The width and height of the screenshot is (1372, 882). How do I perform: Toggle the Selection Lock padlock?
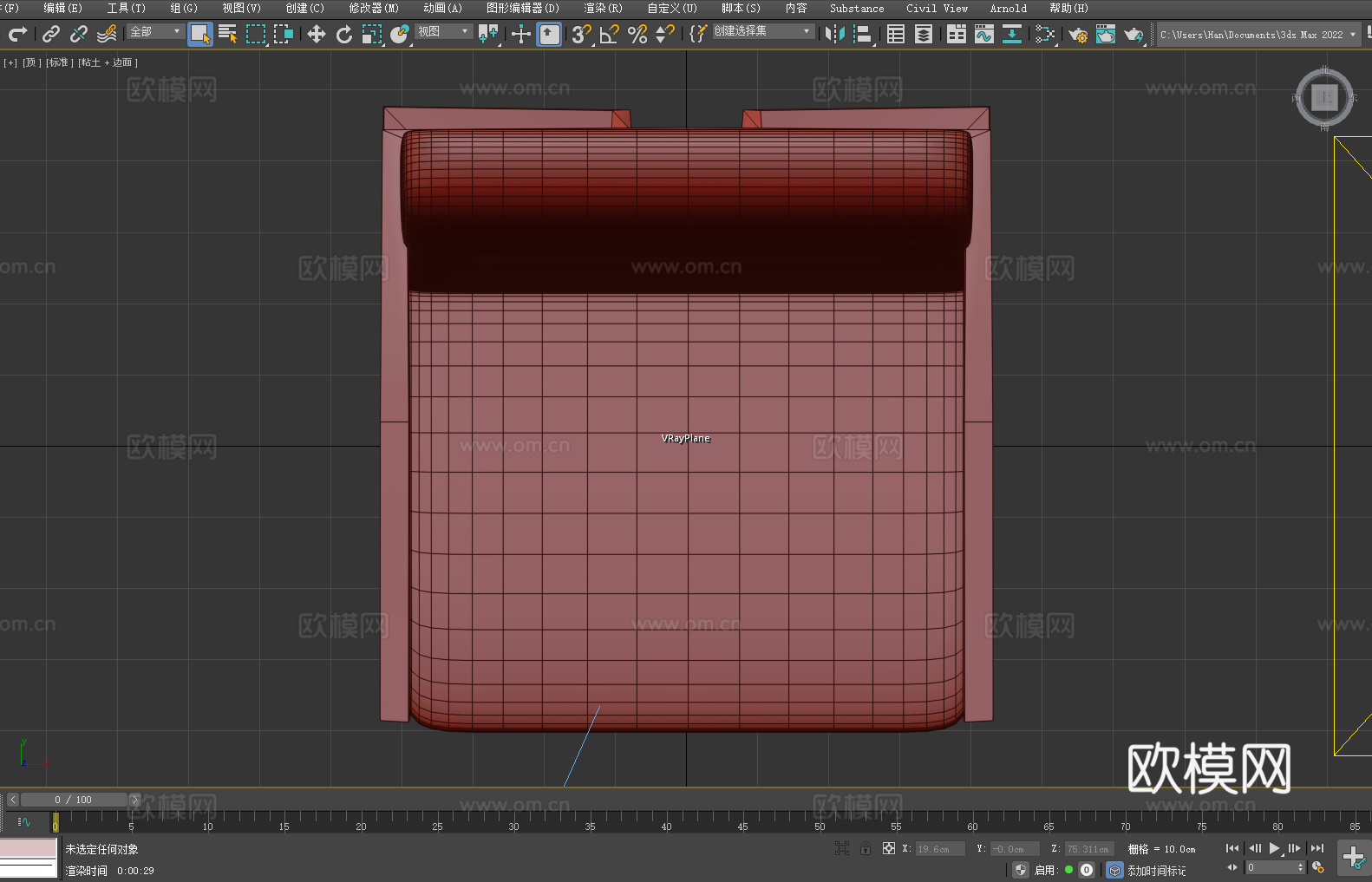866,848
